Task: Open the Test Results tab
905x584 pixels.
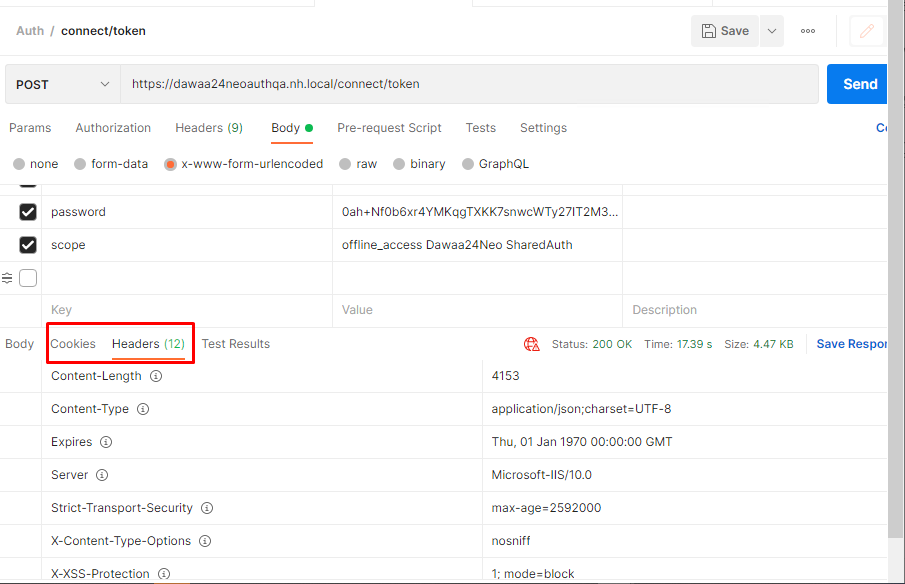Action: (236, 344)
